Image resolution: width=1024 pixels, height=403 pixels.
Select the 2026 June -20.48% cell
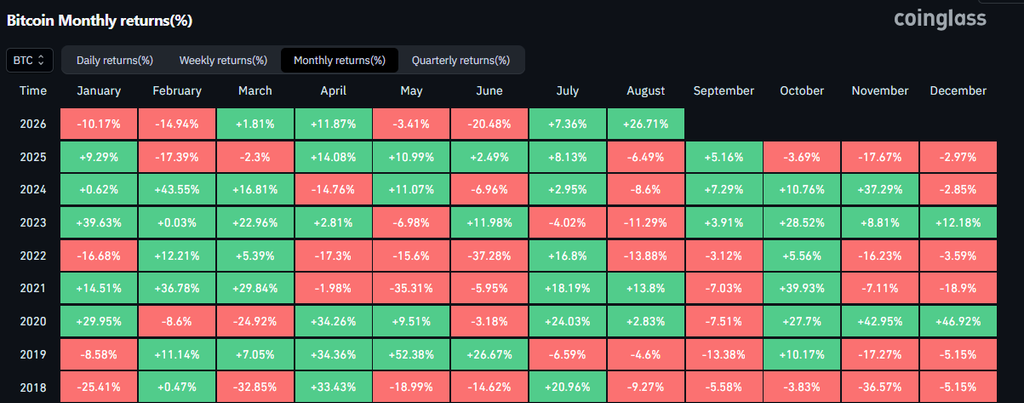[489, 123]
